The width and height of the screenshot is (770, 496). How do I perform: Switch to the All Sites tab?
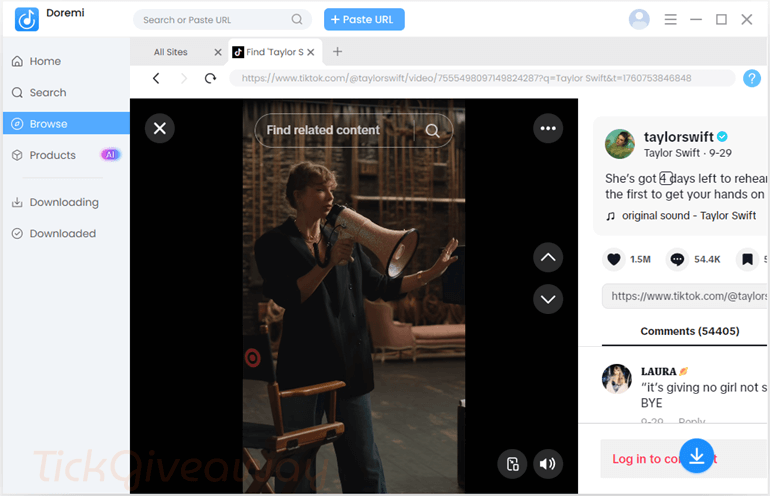tap(170, 52)
